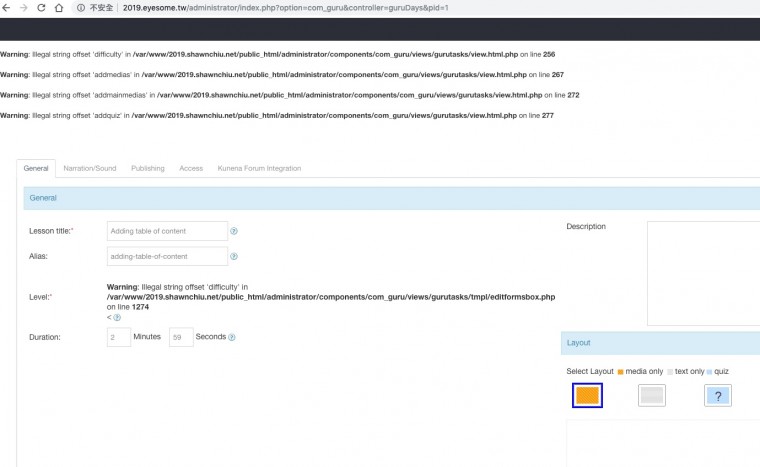
Task: Open the help icon next to Alias
Action: pos(234,257)
